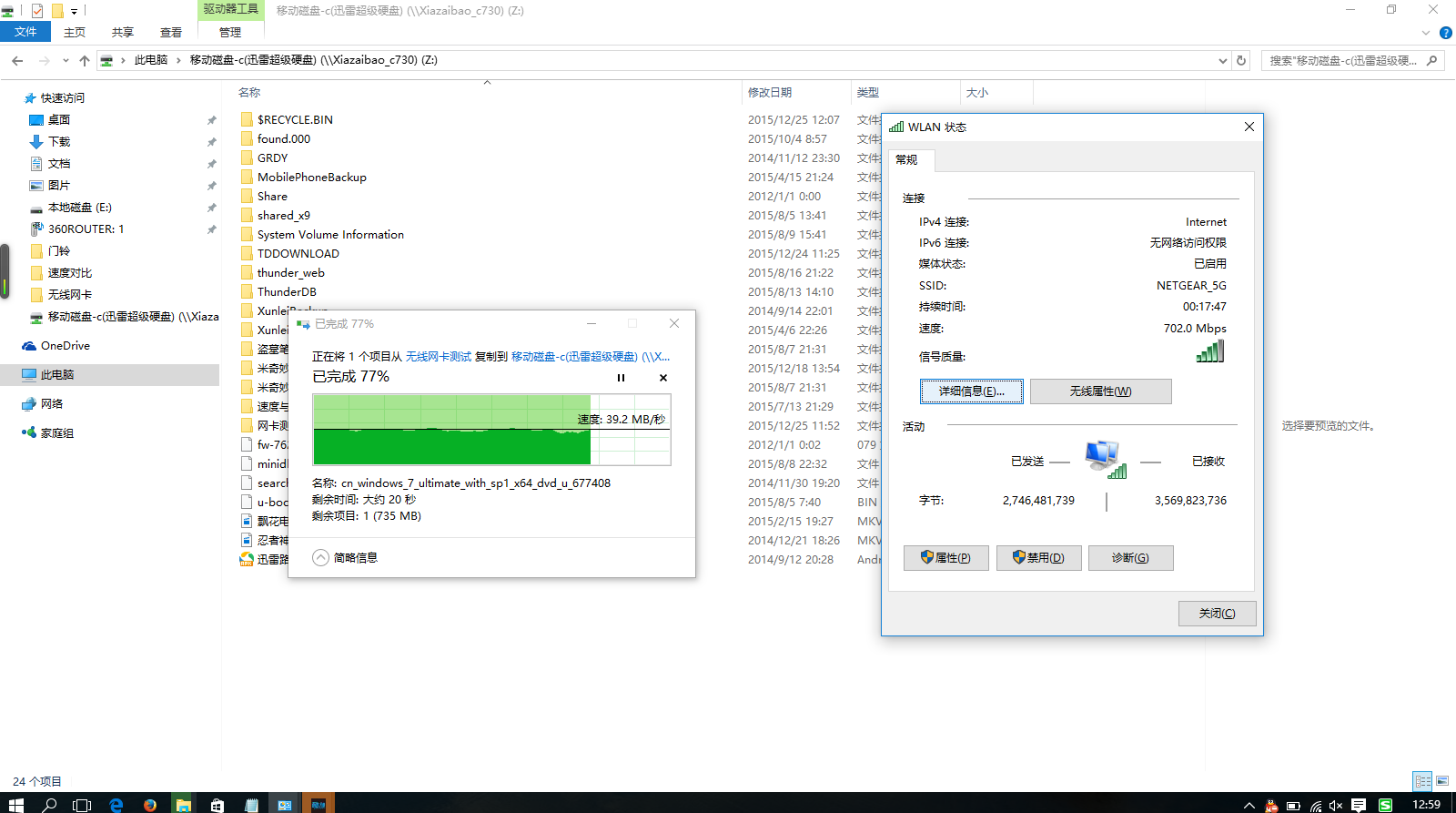The width and height of the screenshot is (1456, 813).
Task: Select 家庭组 in navigation pane
Action: coord(57,433)
